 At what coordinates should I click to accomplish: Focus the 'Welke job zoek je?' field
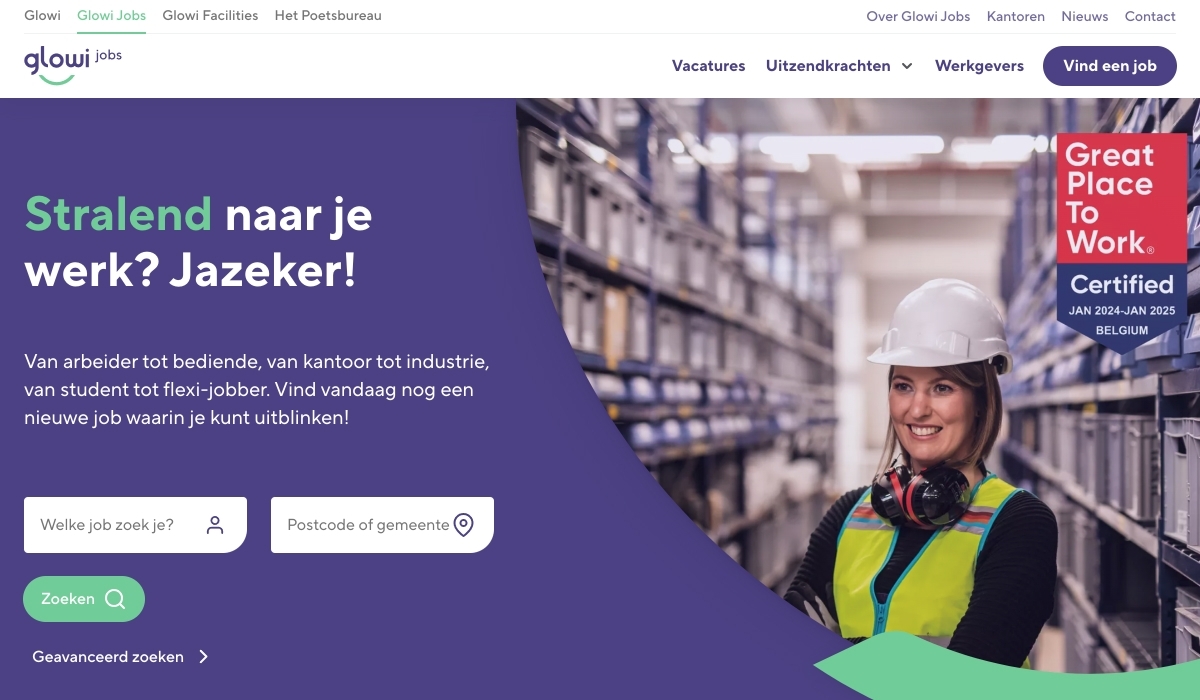(135, 525)
